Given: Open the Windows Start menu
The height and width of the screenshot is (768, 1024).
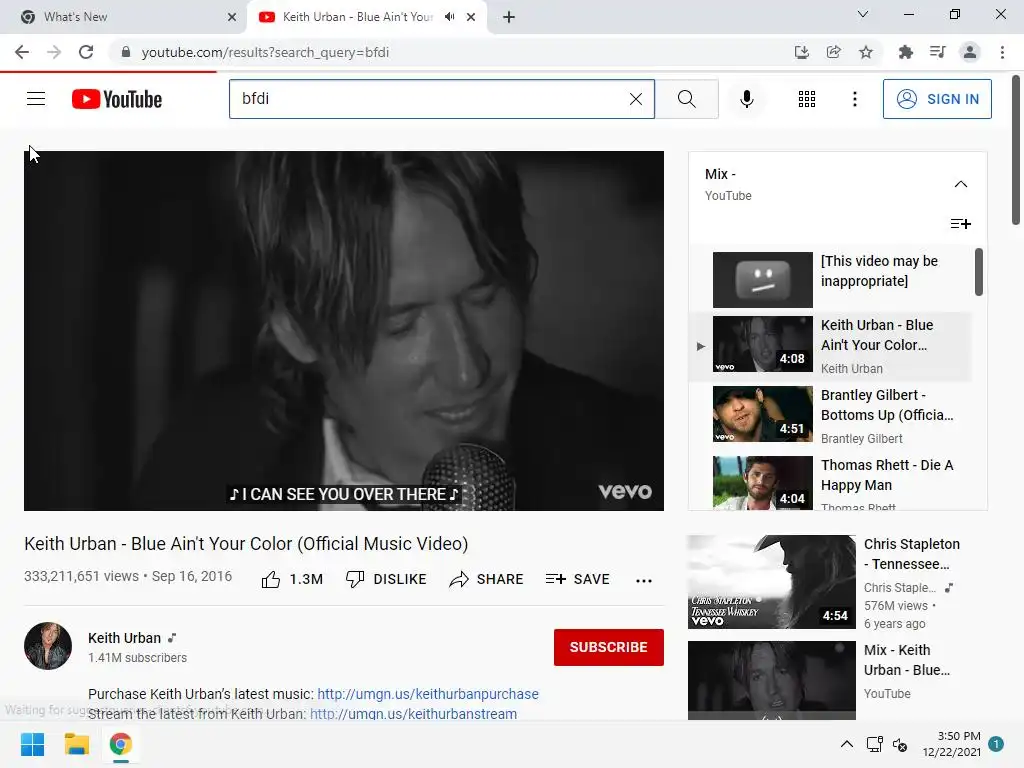Looking at the screenshot, I should [32, 744].
